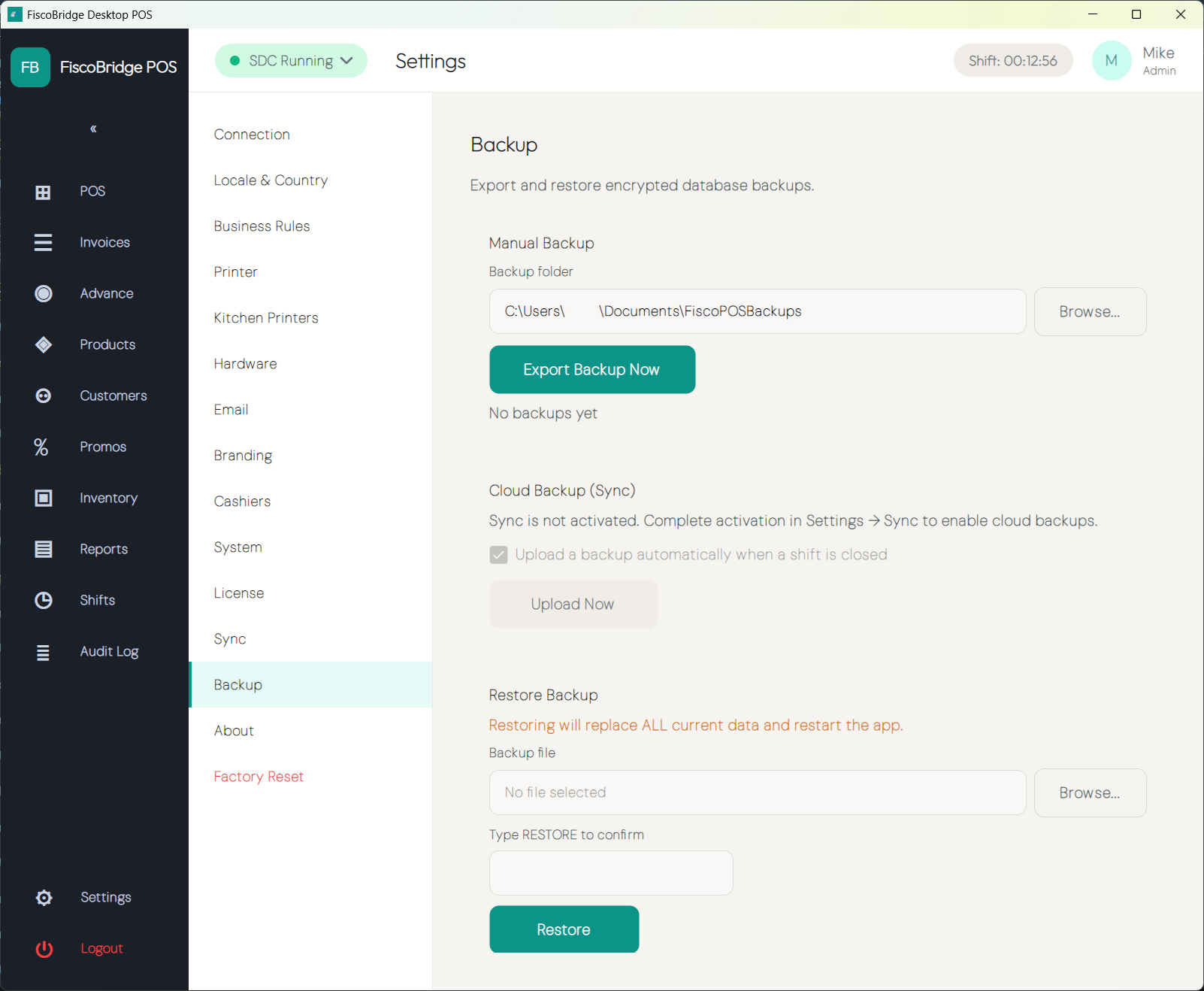This screenshot has width=1204, height=991.
Task: Click the No file selected field
Action: 758,792
